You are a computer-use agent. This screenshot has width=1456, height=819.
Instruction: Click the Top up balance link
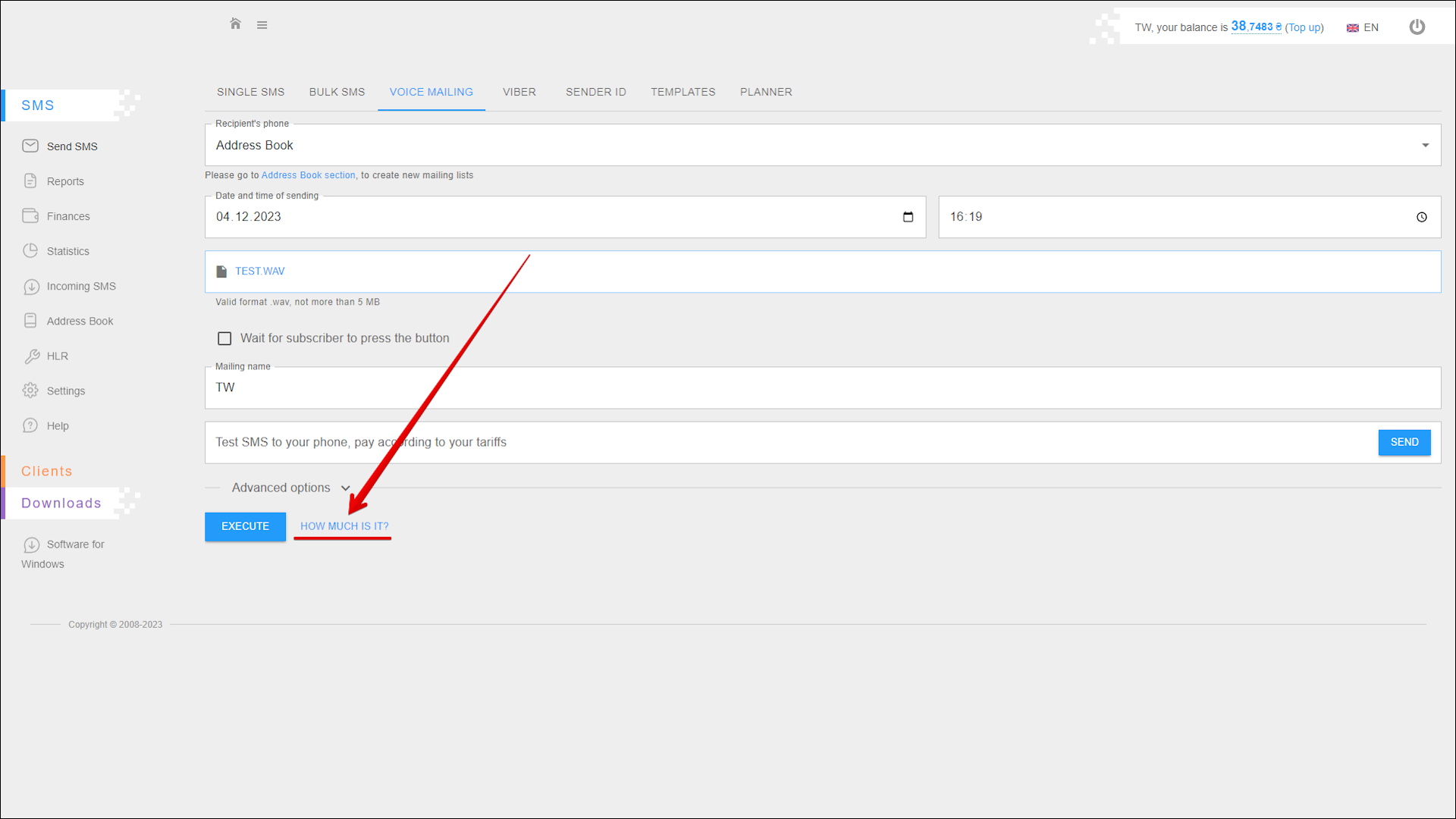(x=1304, y=27)
